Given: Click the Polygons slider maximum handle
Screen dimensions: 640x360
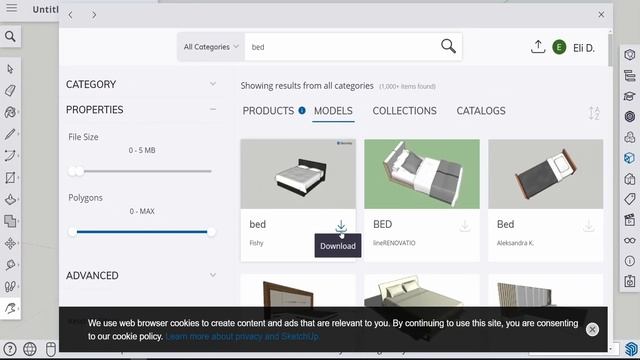Looking at the screenshot, I should point(211,232).
